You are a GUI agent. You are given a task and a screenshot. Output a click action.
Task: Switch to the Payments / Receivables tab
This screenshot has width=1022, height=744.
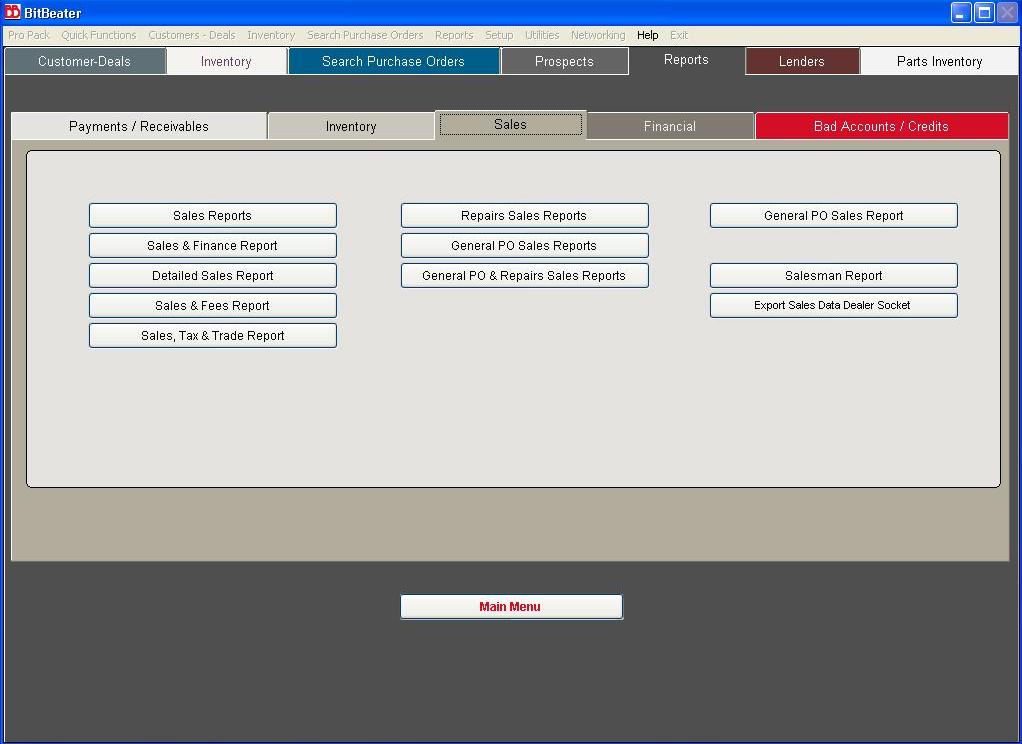138,126
